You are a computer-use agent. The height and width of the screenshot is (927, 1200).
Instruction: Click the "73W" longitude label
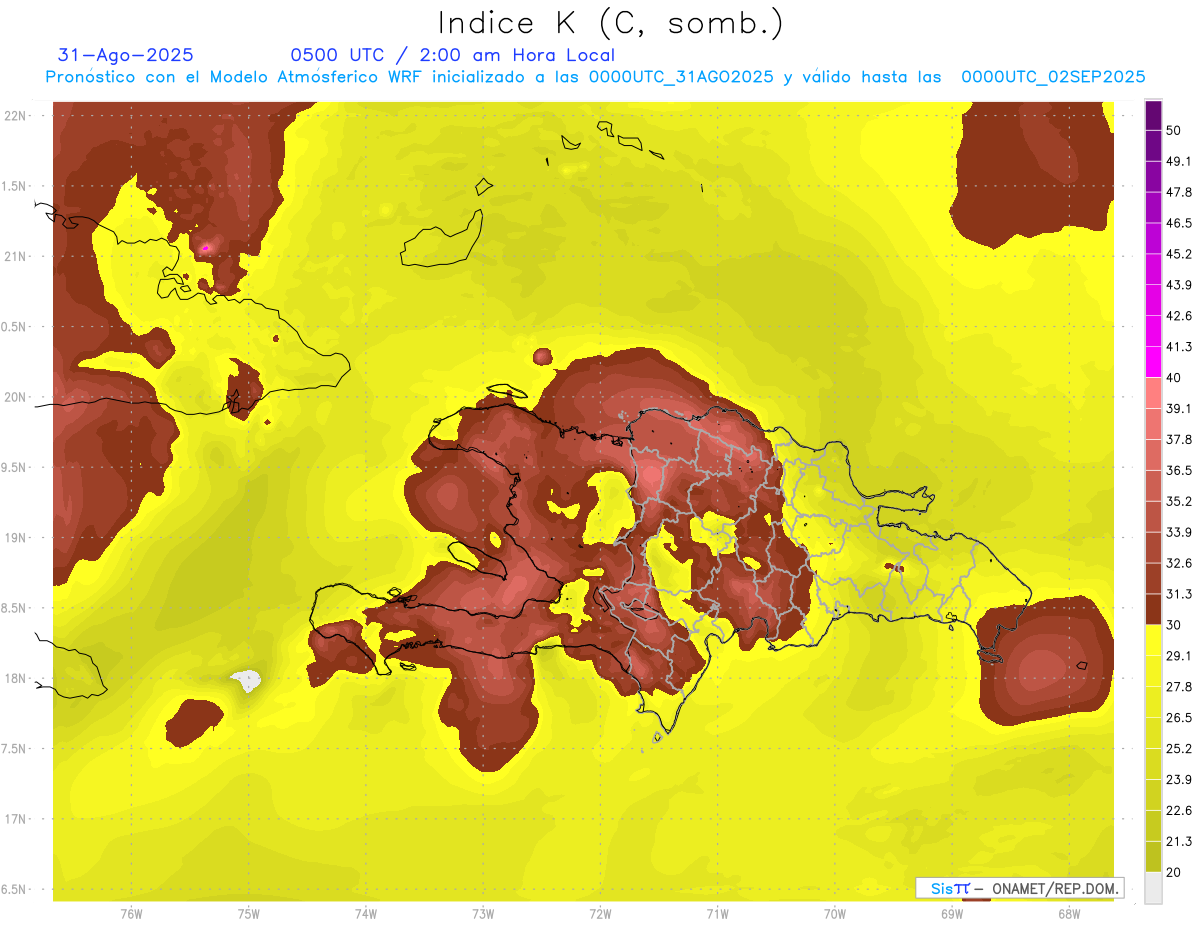(x=483, y=914)
